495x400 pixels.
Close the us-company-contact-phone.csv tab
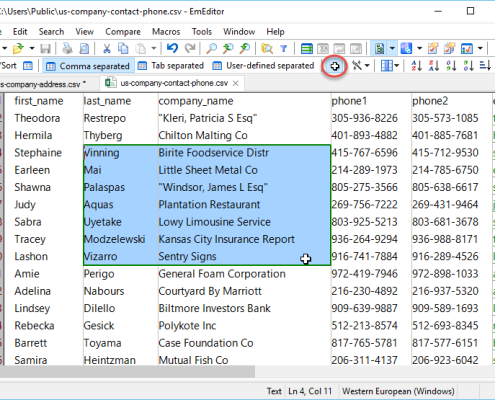point(236,83)
